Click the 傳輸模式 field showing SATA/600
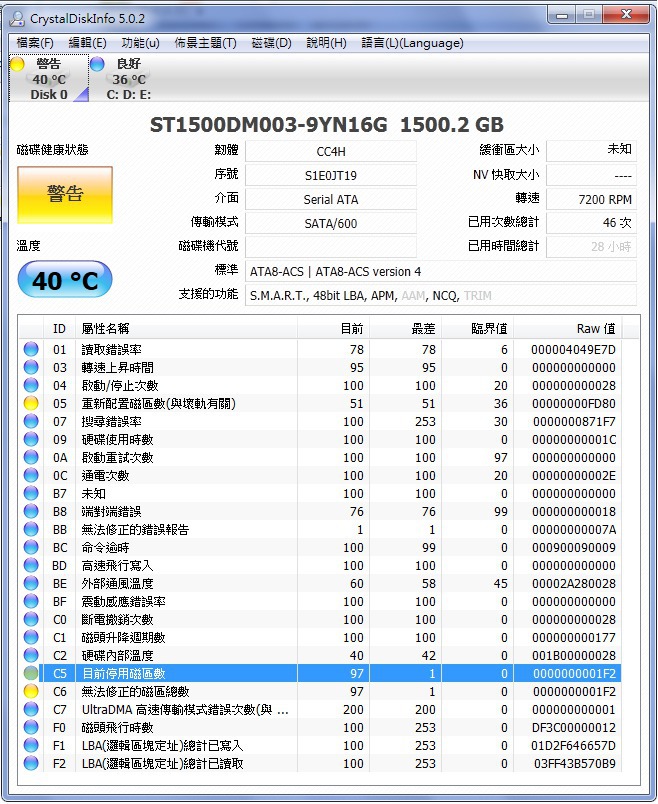The width and height of the screenshot is (658, 804). (331, 223)
